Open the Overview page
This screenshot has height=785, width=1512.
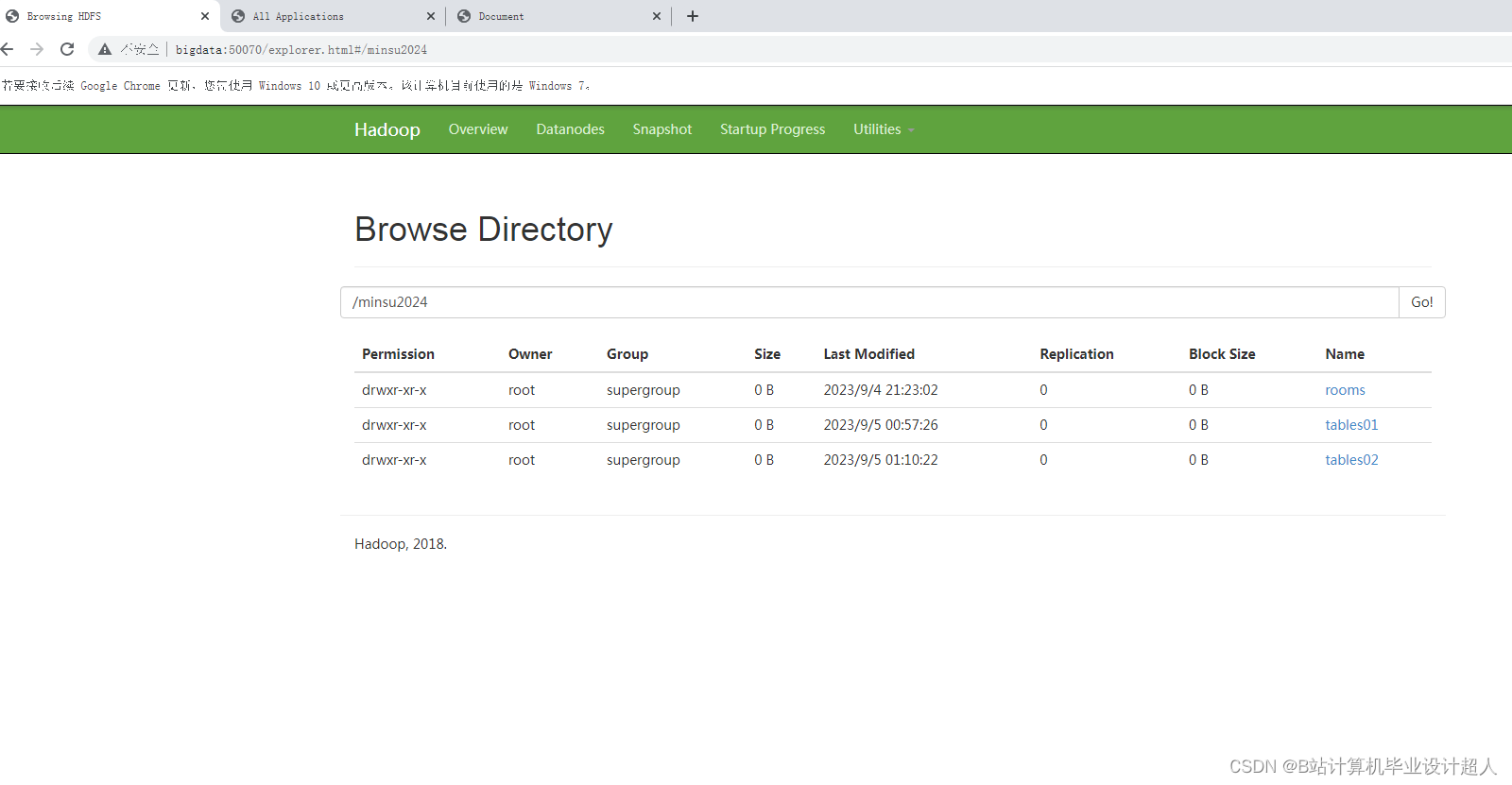click(x=478, y=129)
